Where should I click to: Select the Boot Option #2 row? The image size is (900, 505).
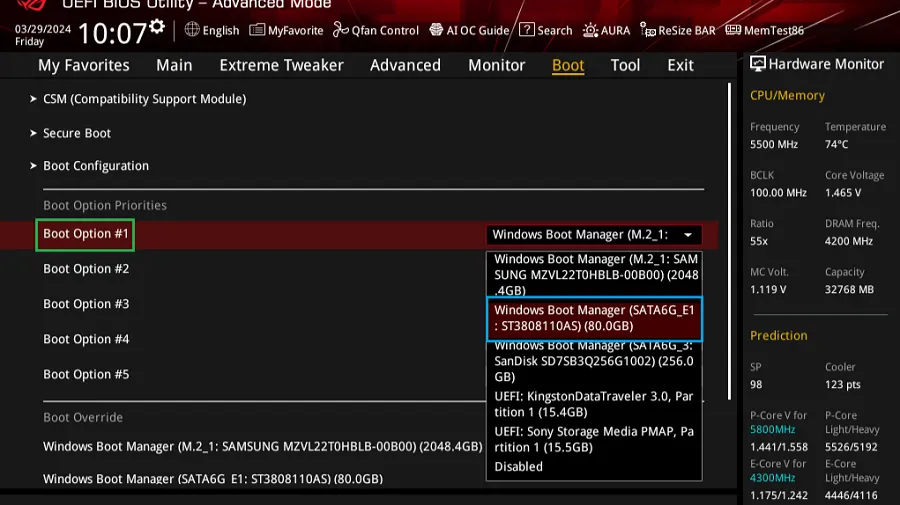86,269
